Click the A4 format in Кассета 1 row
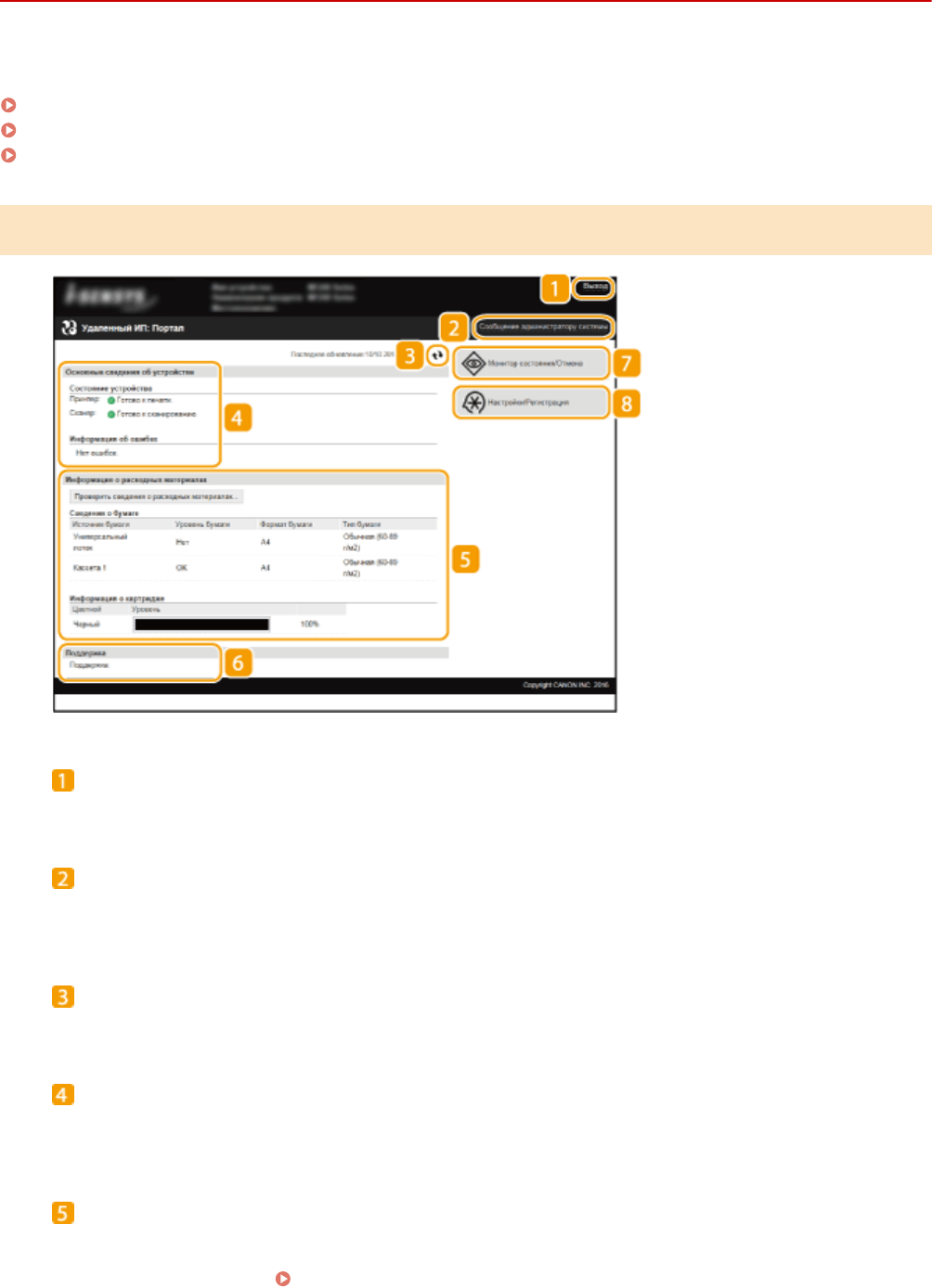This screenshot has width=932, height=1288. coord(265,567)
